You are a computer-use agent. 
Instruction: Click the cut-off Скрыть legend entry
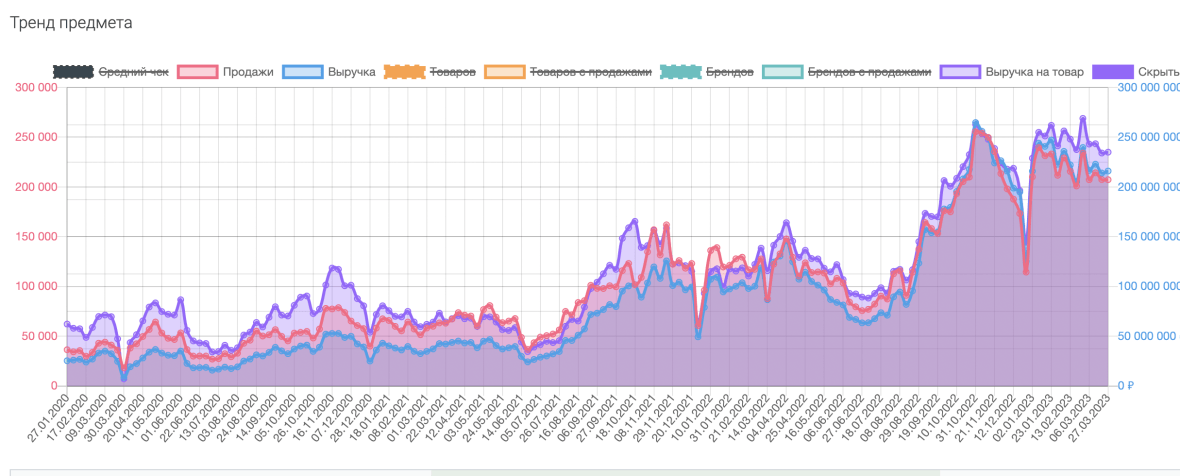(1136, 72)
